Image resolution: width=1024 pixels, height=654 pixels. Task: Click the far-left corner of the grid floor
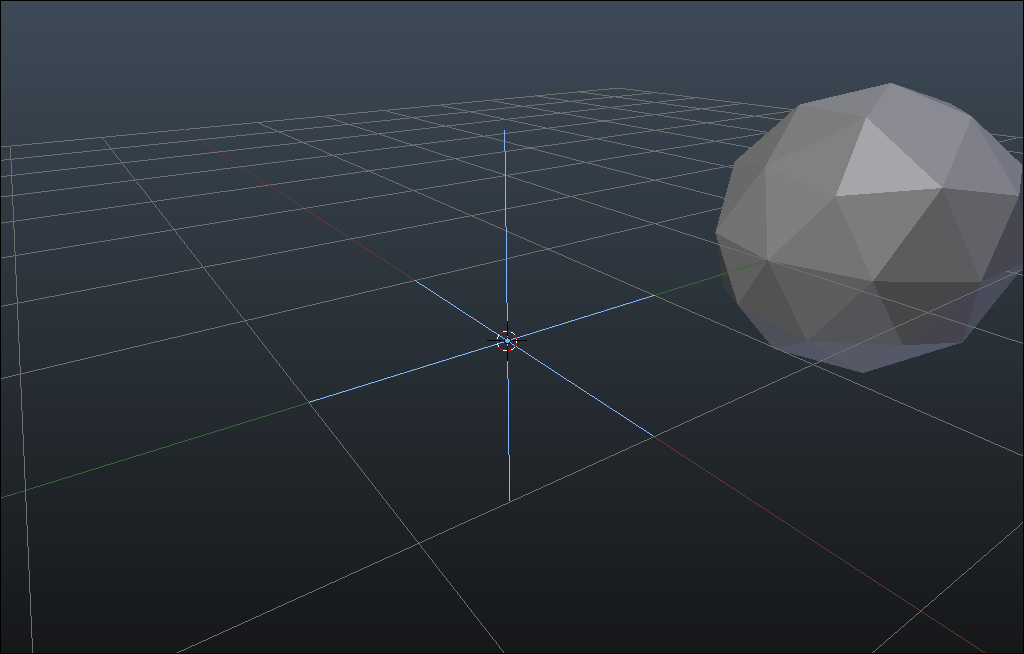[10, 147]
